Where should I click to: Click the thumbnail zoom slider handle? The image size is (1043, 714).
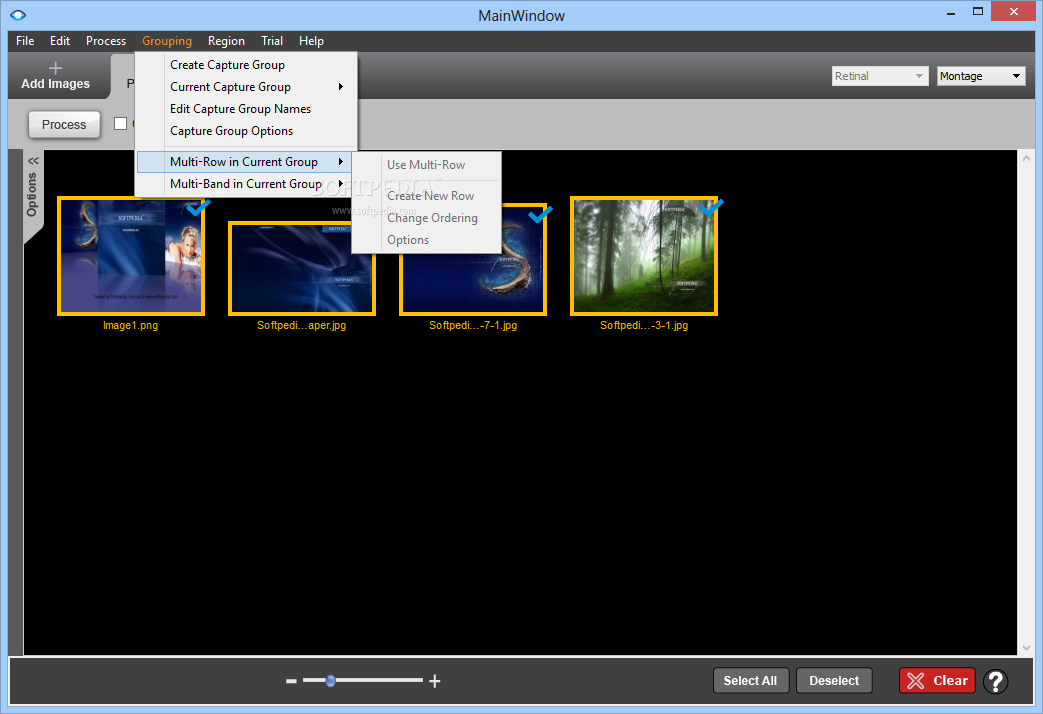coord(331,680)
